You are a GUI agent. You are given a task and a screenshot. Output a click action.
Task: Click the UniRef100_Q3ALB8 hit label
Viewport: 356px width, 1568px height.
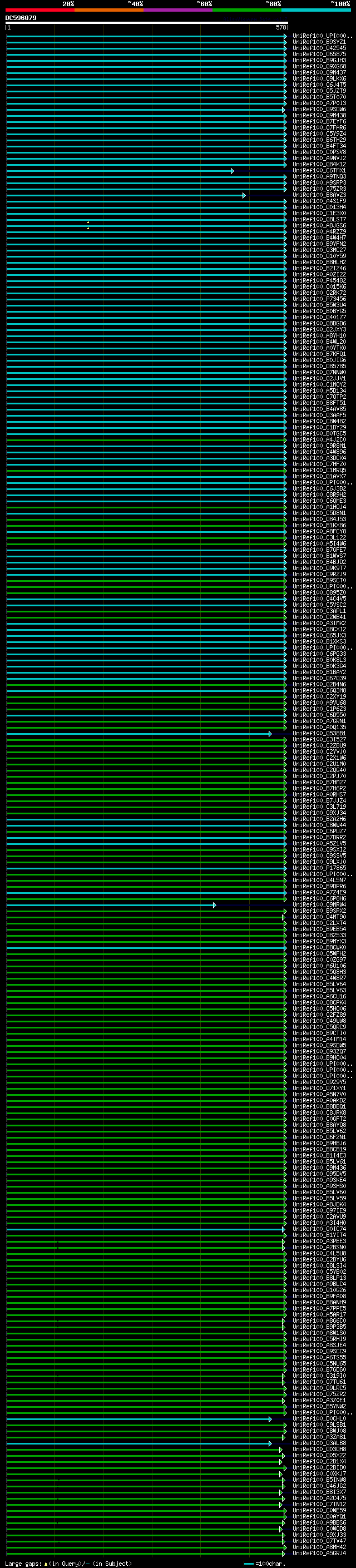(x=319, y=1443)
